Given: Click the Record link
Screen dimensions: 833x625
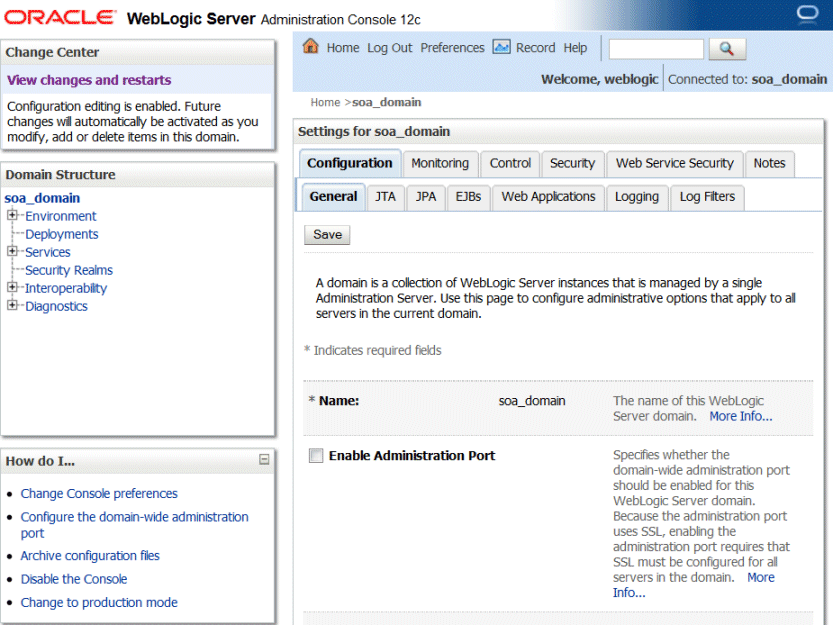Looking at the screenshot, I should (536, 48).
